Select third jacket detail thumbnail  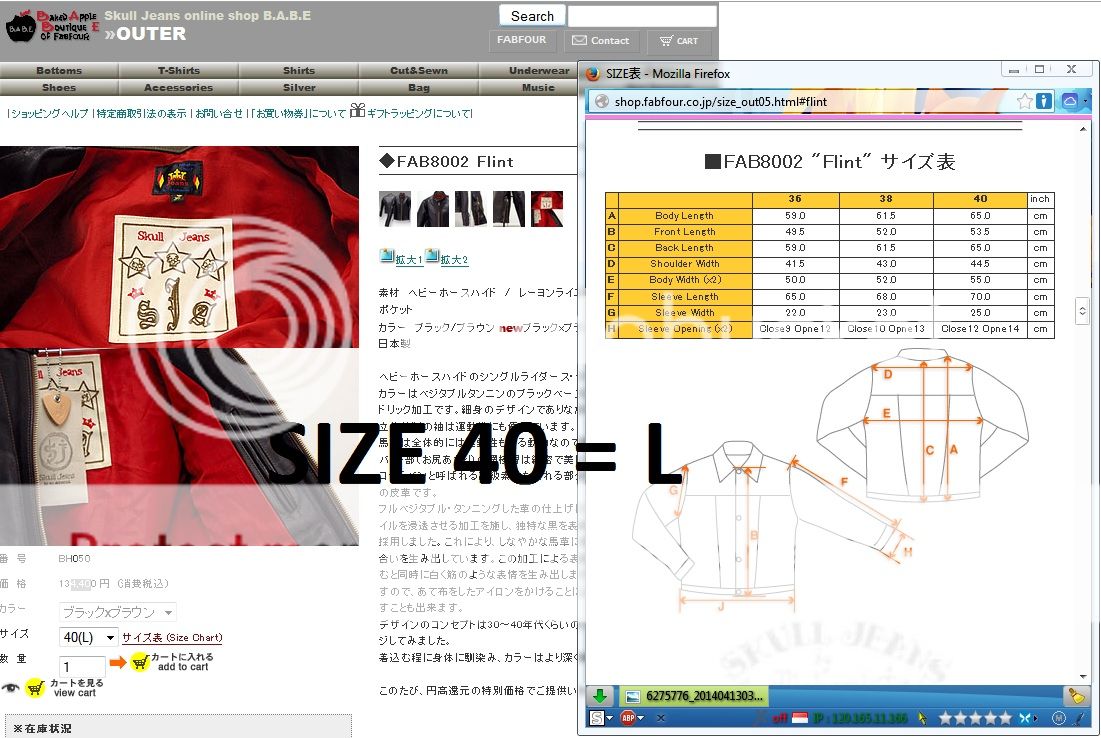470,209
